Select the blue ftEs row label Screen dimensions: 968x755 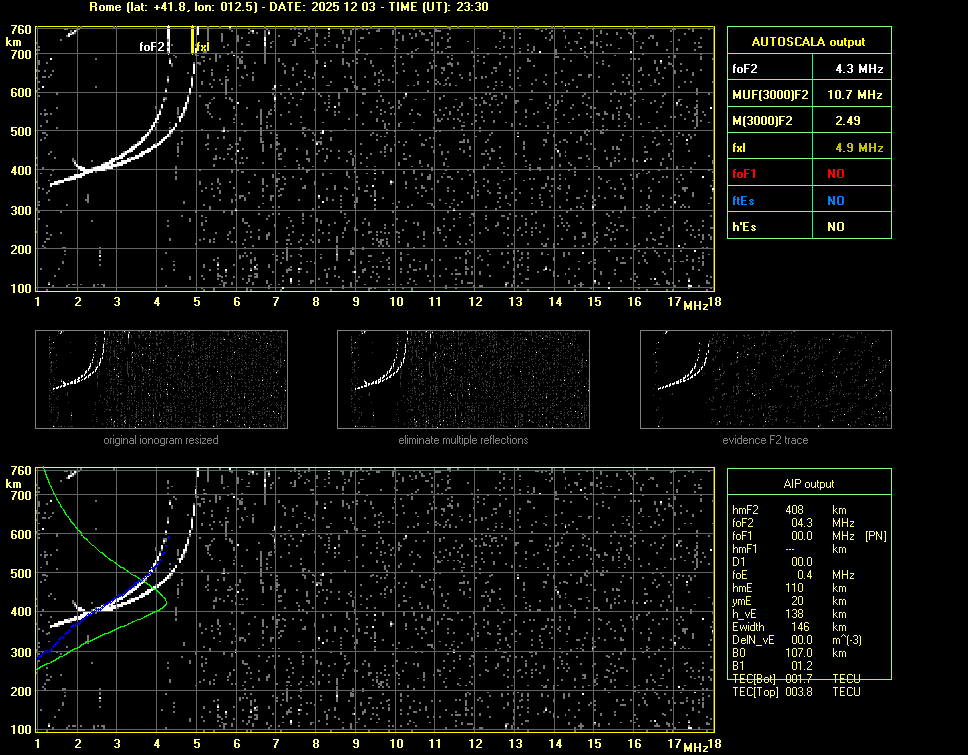[x=744, y=201]
